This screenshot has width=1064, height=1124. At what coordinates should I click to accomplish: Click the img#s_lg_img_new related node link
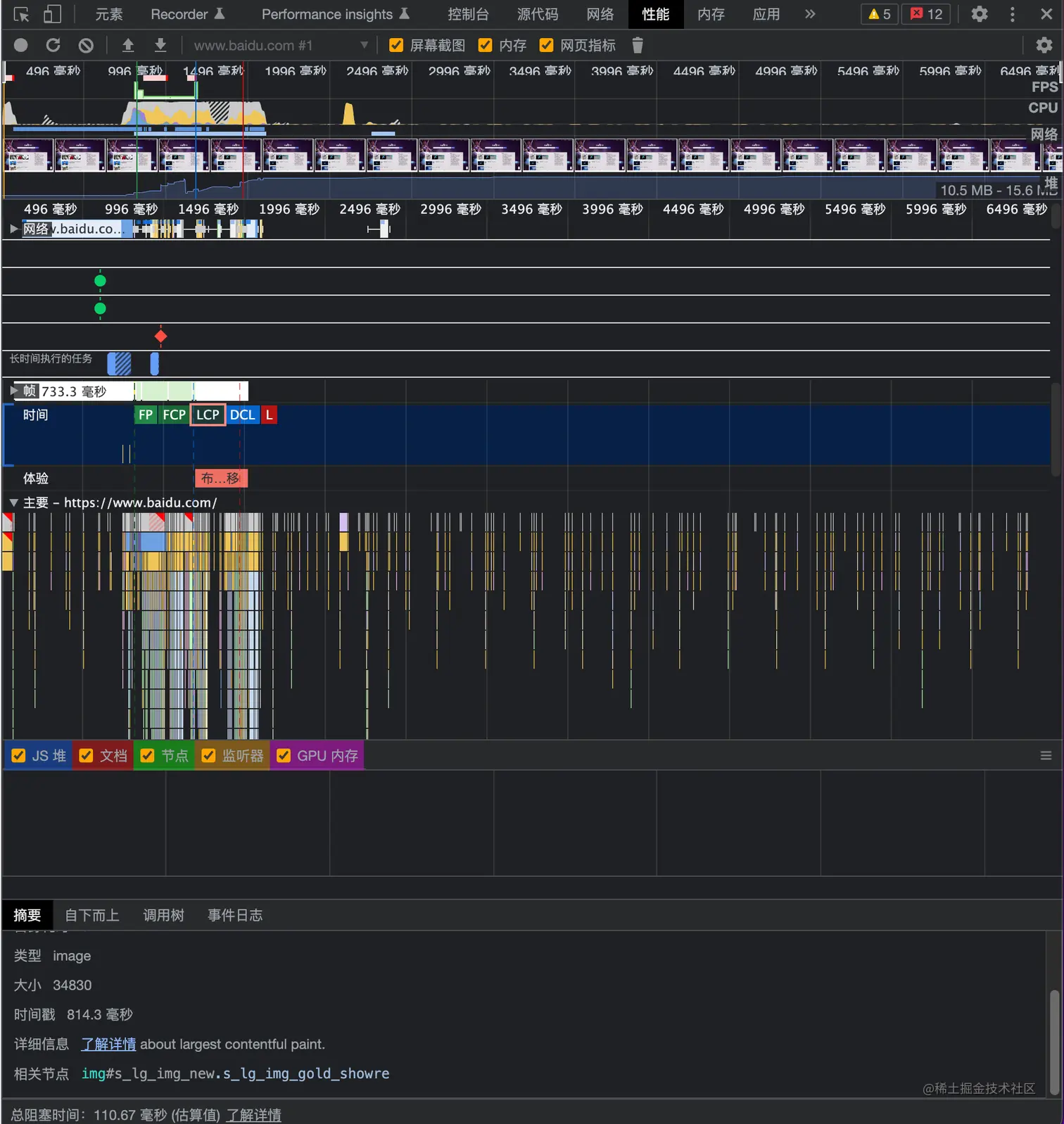[235, 1073]
